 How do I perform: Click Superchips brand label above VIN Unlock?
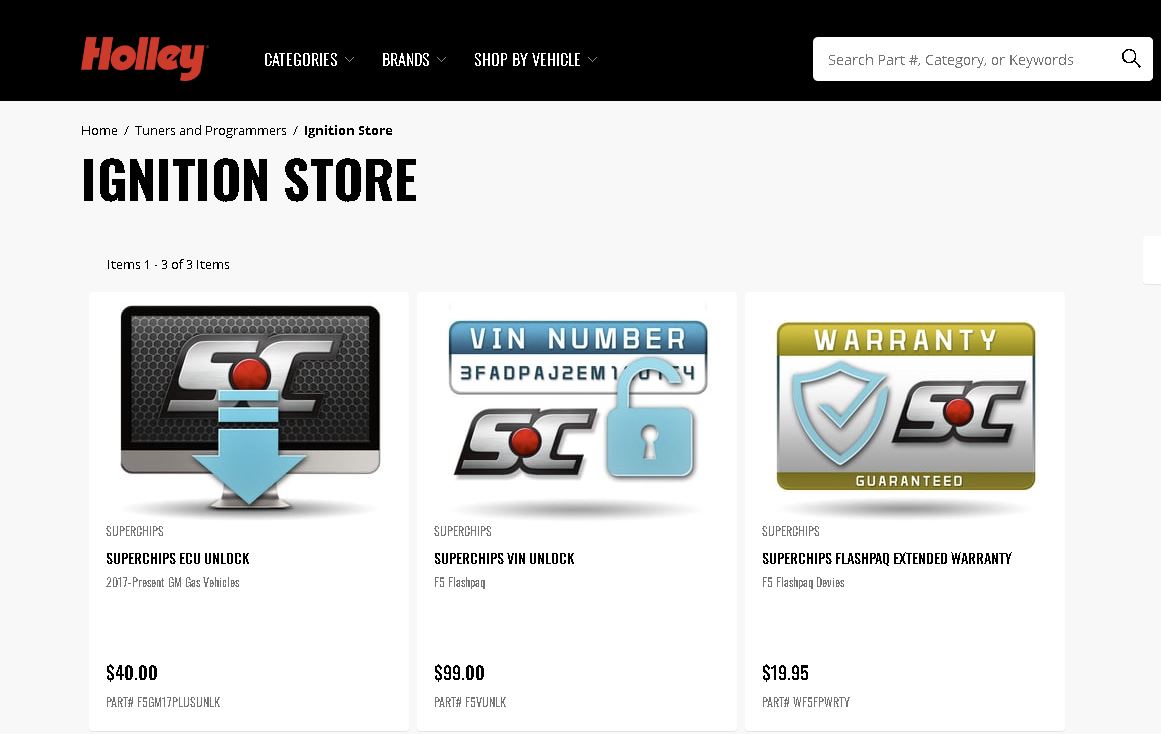pyautogui.click(x=463, y=531)
